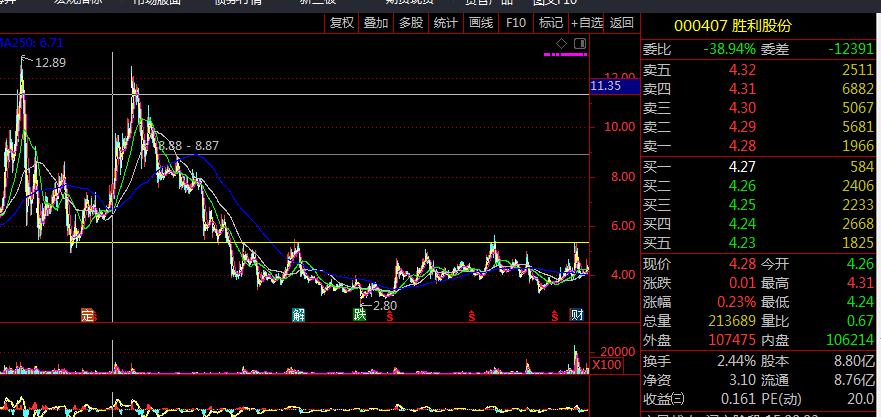Click the 标记 mark button
Viewport: 881px width, 417px height.
(550, 23)
